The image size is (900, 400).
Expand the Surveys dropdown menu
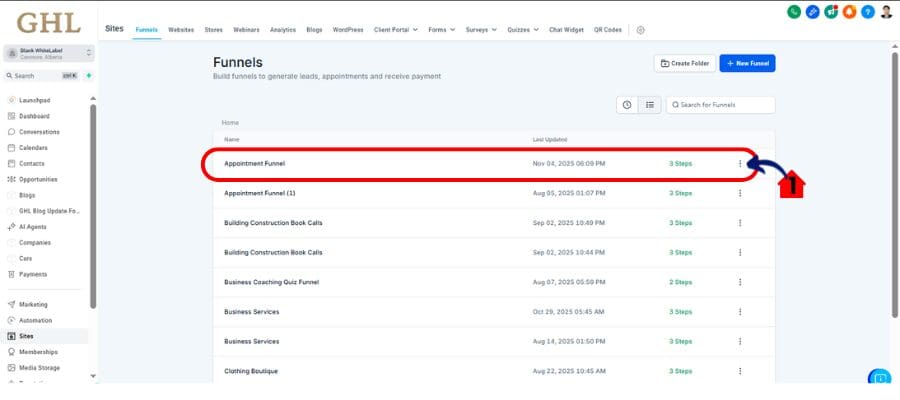click(481, 30)
